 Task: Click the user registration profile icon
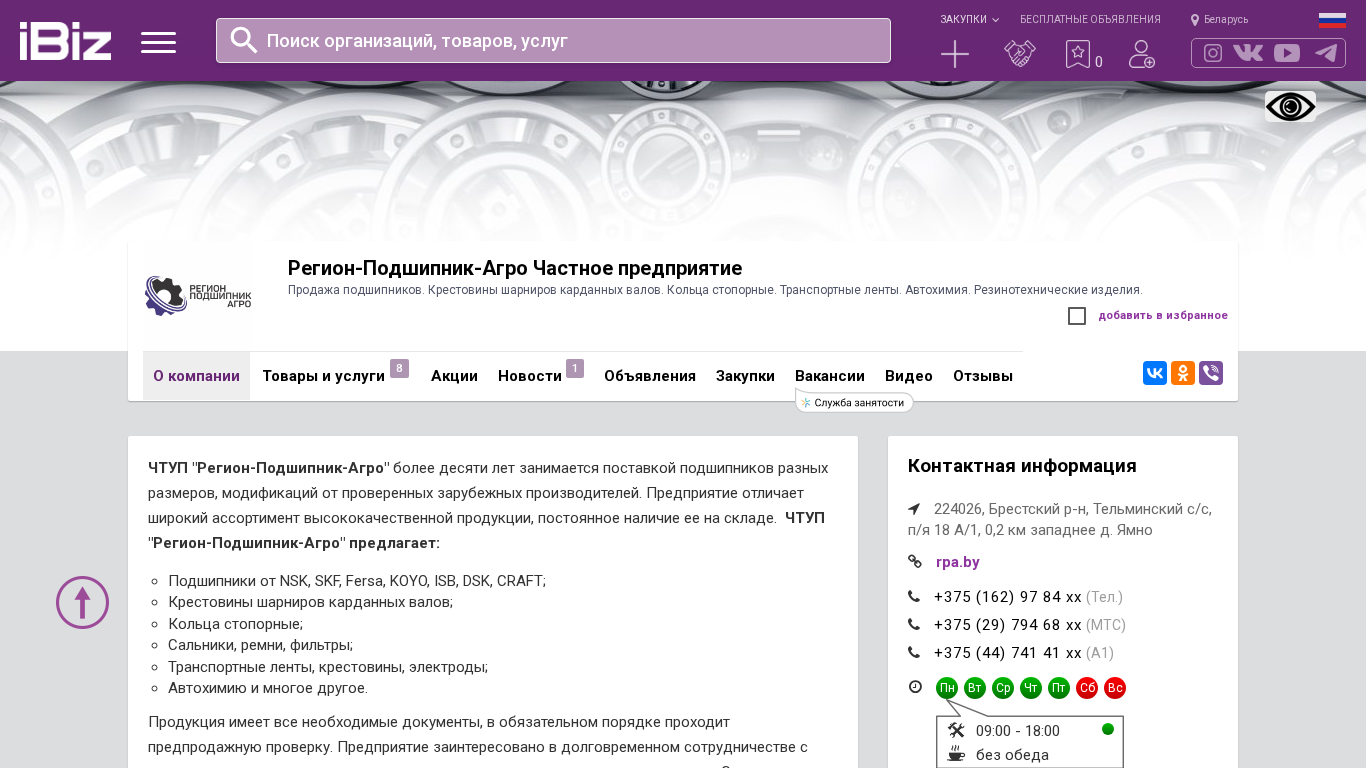(x=1141, y=54)
